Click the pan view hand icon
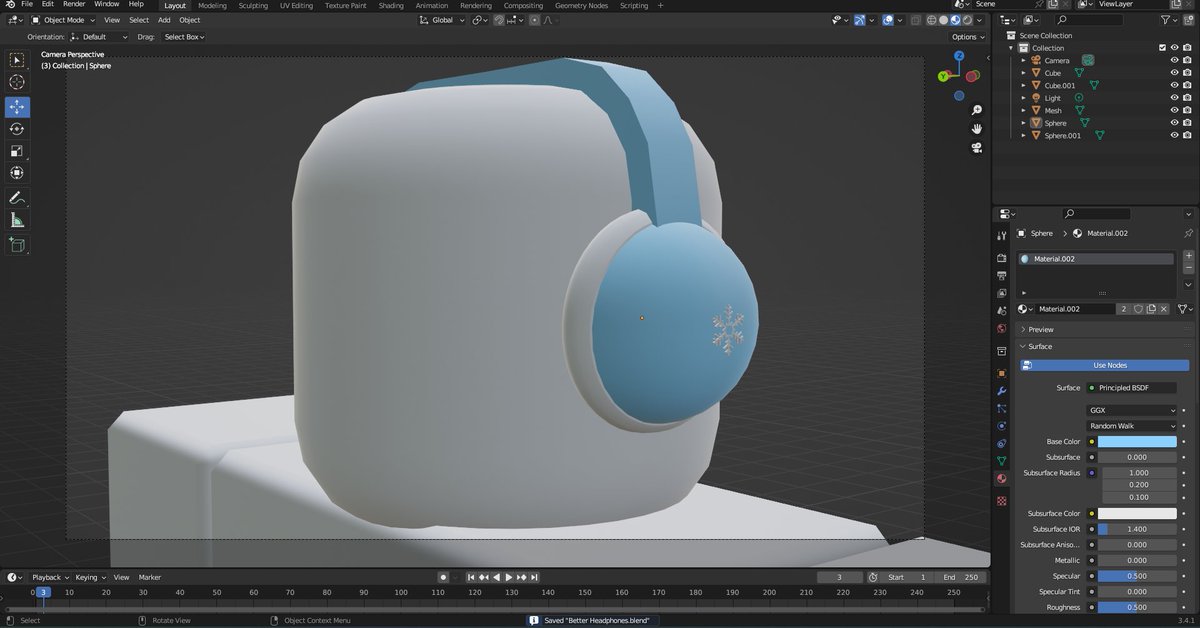This screenshot has width=1200, height=628. [x=976, y=129]
